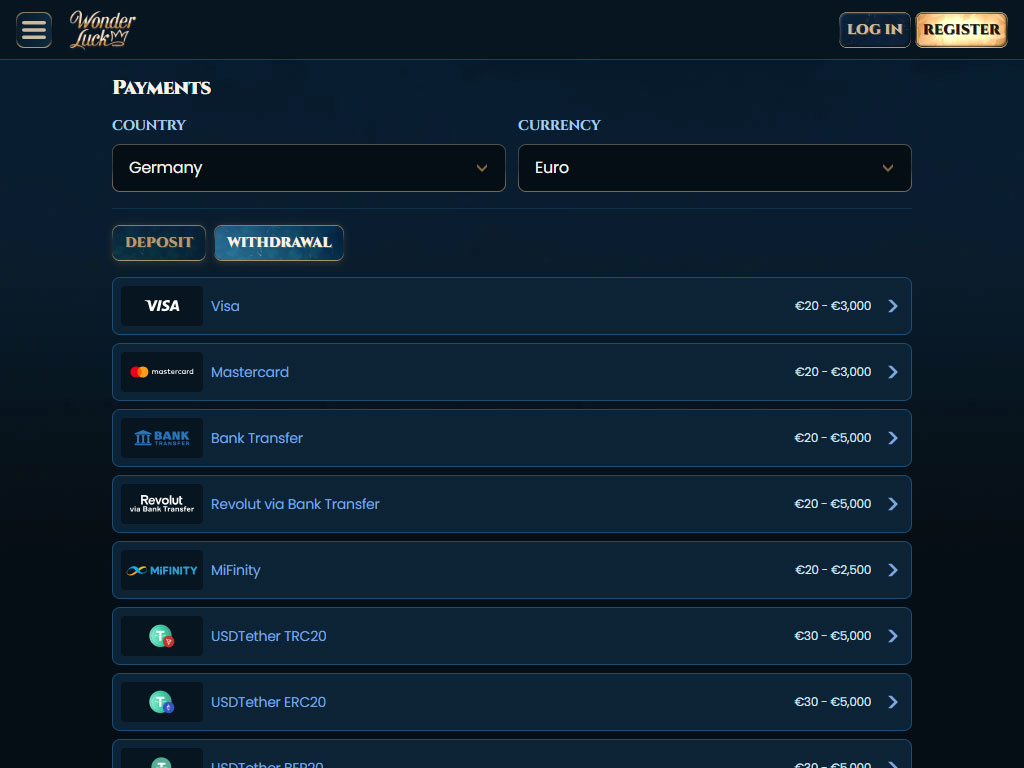This screenshot has height=768, width=1024.
Task: Click the USDTether TRC20 payment name
Action: pyautogui.click(x=268, y=636)
